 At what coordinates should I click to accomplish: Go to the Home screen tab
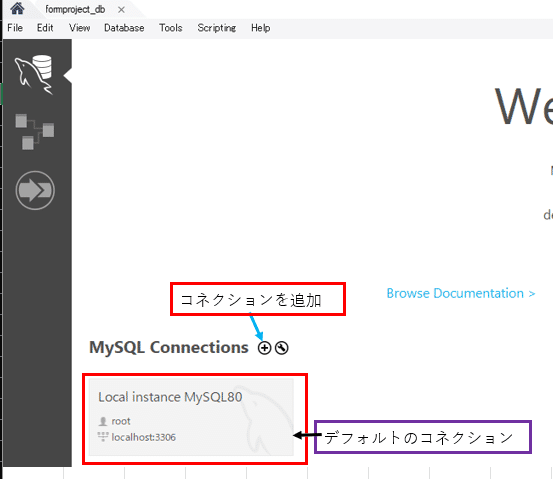coord(17,8)
